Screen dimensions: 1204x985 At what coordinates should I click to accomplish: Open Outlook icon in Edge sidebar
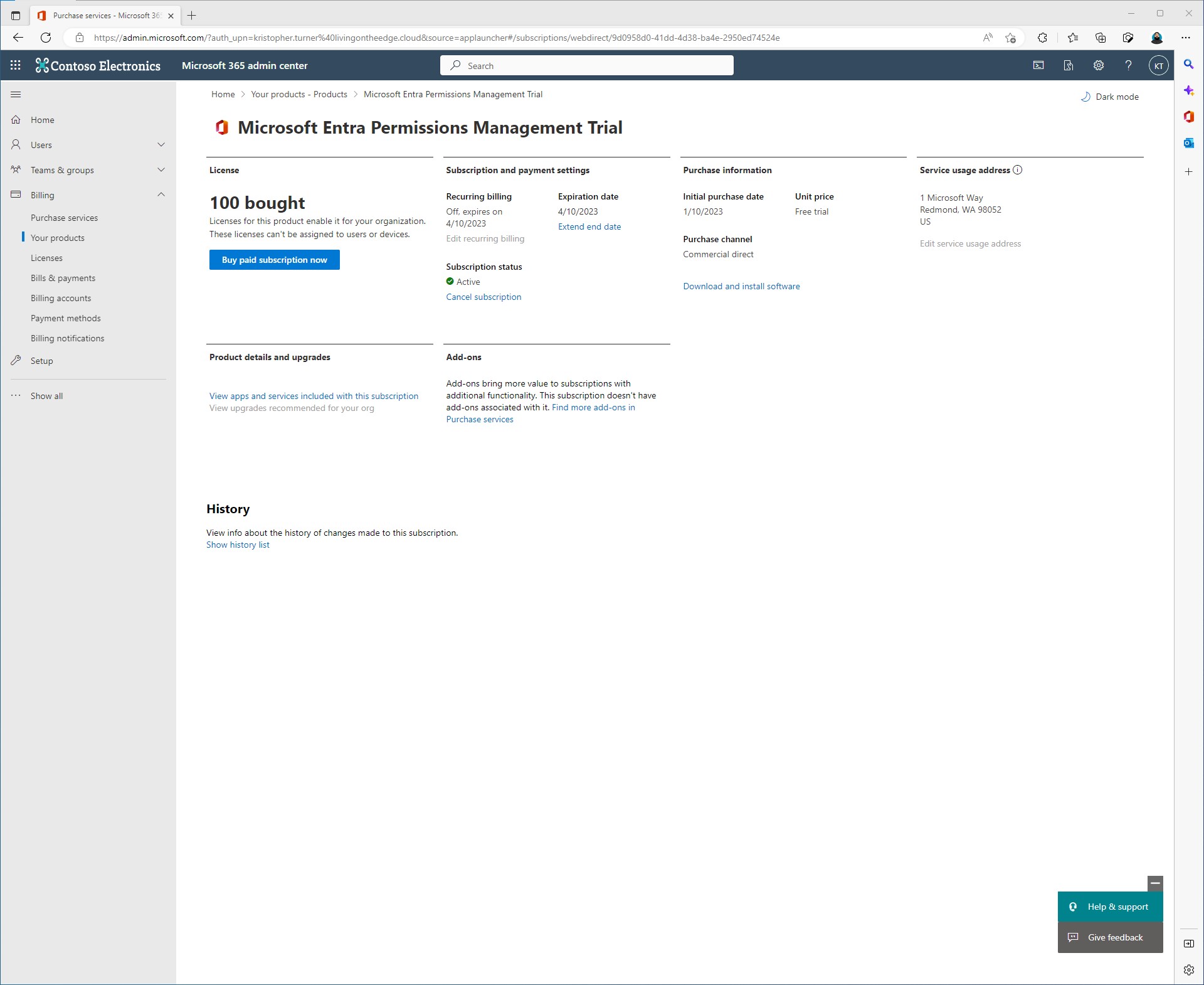[x=1188, y=144]
